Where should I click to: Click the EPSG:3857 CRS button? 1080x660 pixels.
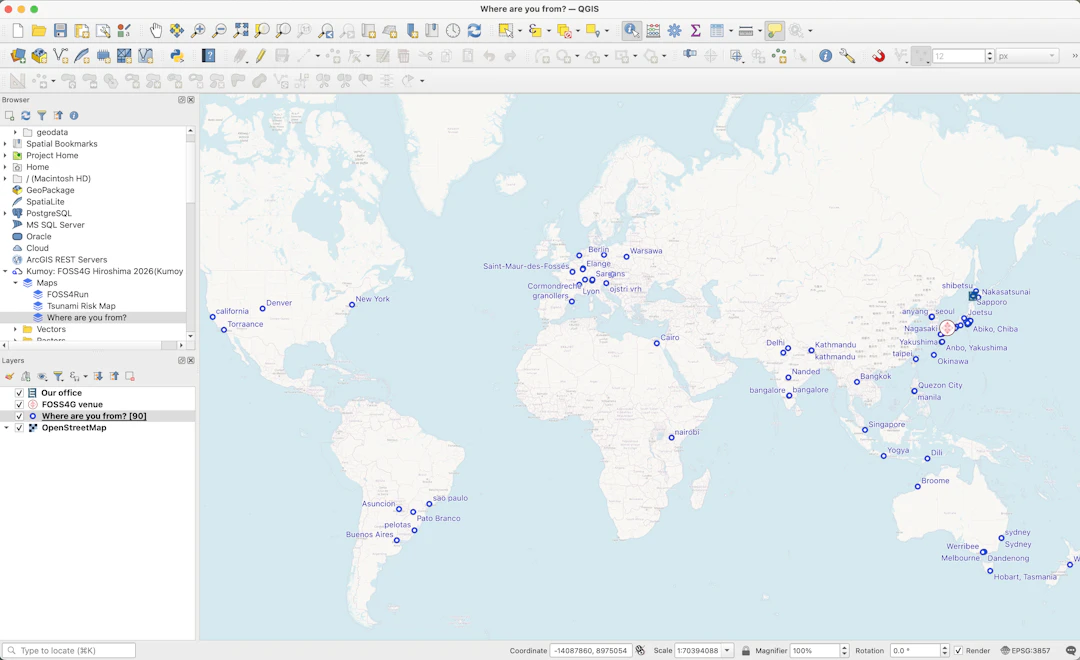tap(1026, 650)
